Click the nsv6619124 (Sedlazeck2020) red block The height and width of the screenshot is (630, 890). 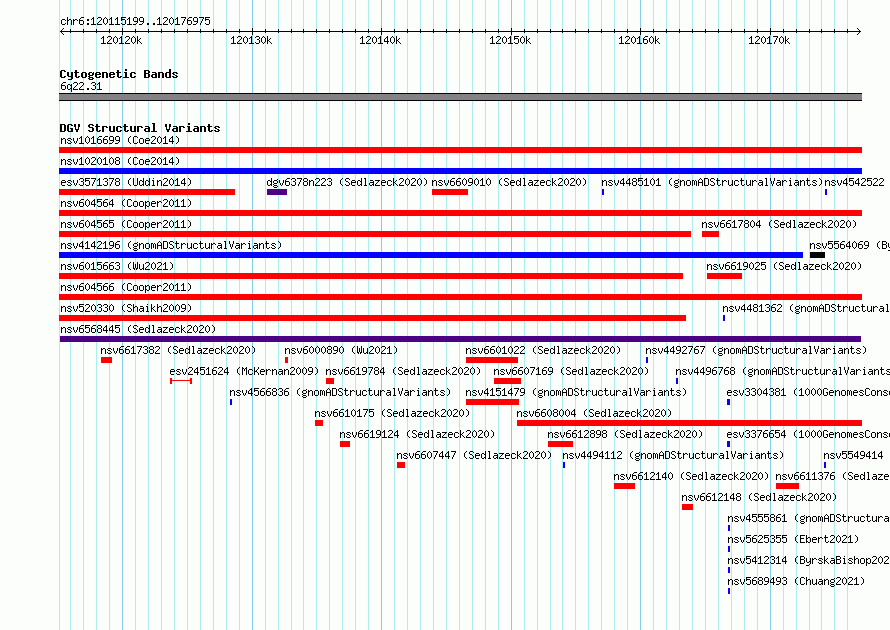click(x=345, y=444)
